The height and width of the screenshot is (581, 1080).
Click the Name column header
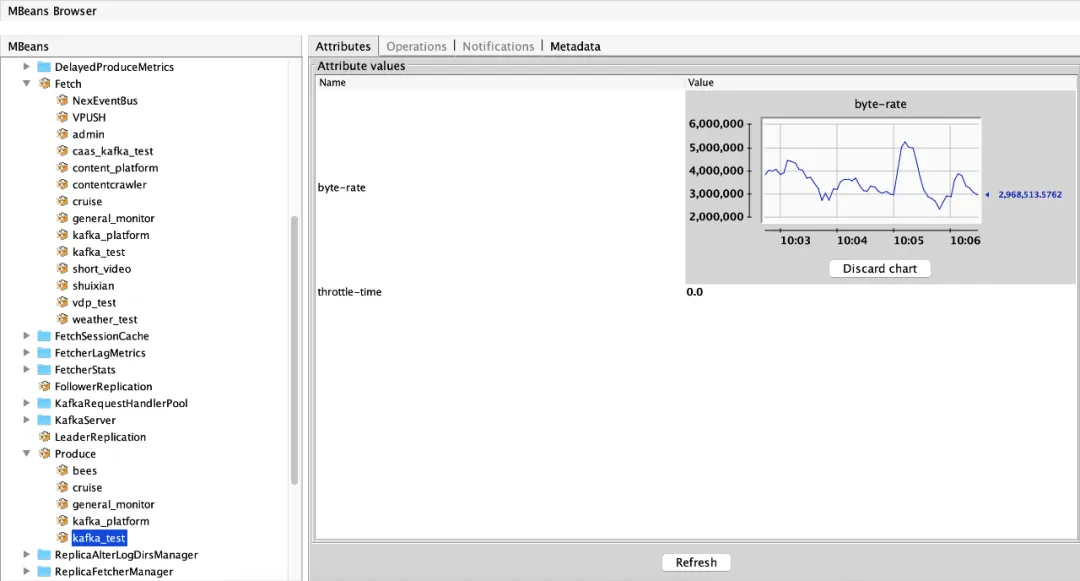point(501,83)
